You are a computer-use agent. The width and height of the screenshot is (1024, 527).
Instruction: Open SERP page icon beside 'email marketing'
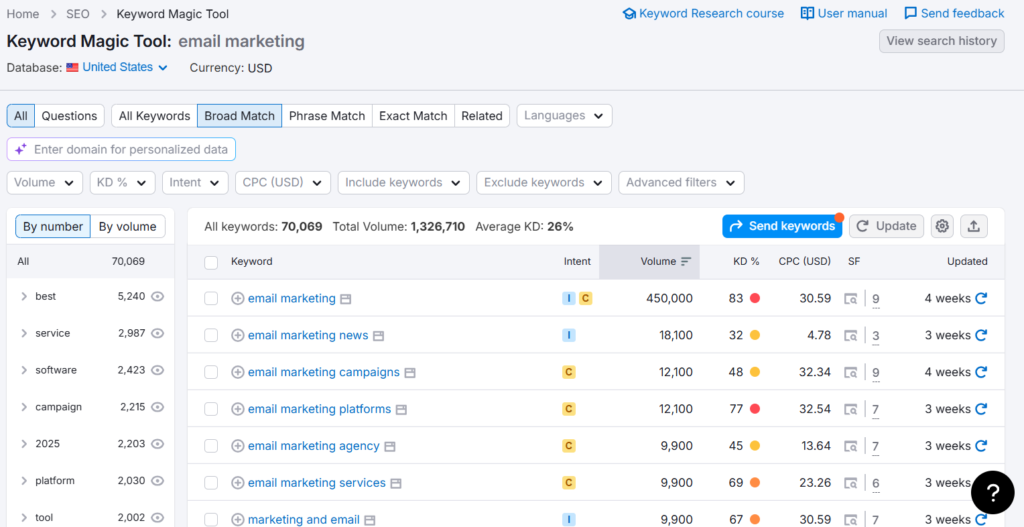point(346,299)
